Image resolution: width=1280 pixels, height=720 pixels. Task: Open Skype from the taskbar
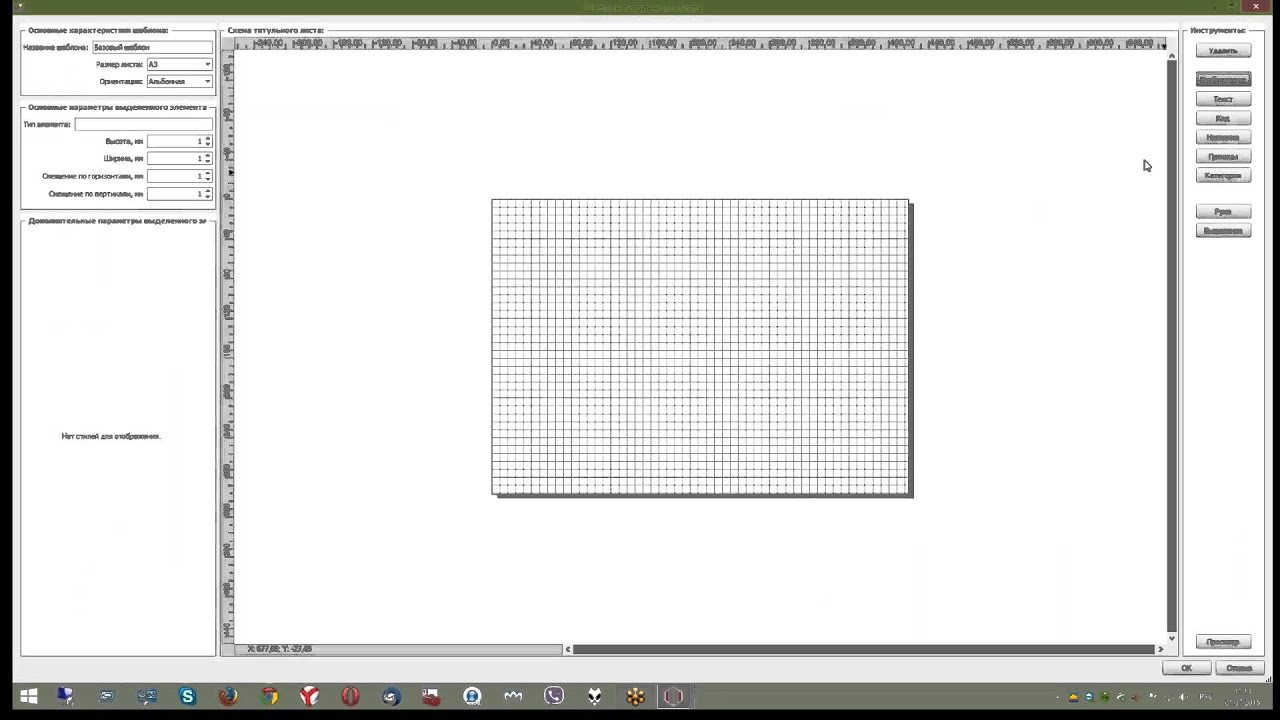pos(187,697)
